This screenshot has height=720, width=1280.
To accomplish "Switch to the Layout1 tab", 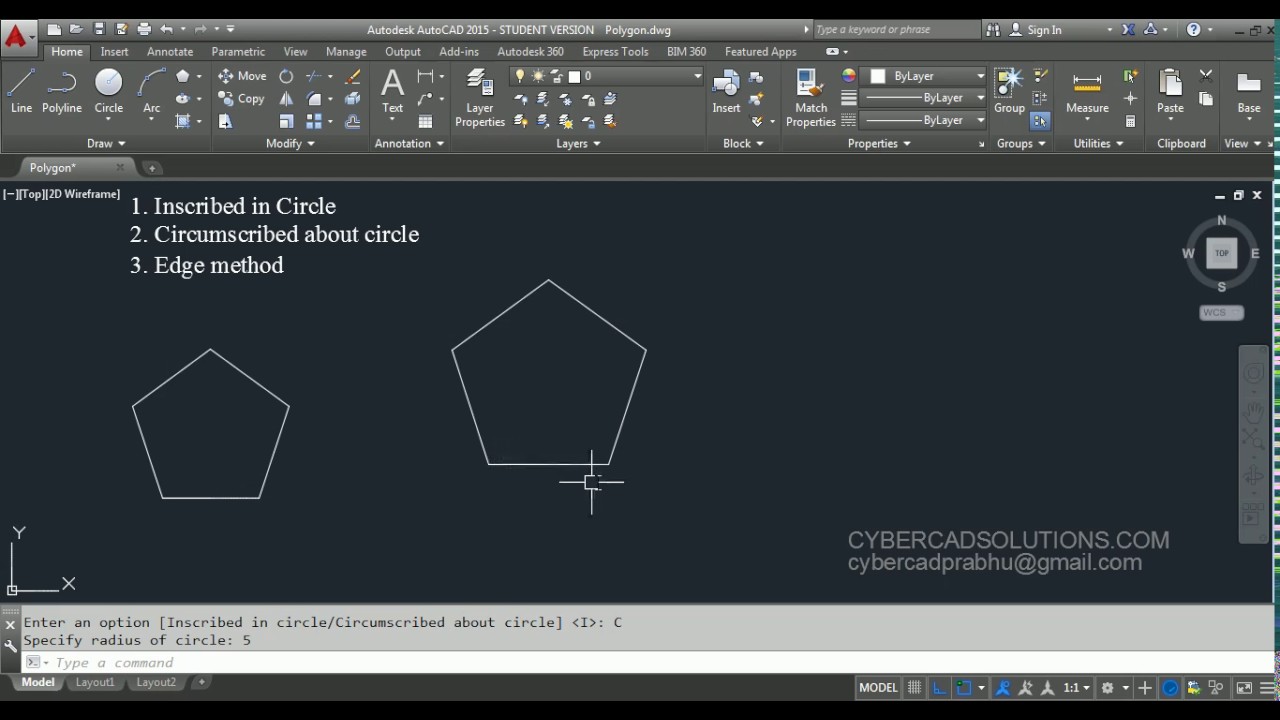I will pyautogui.click(x=95, y=682).
